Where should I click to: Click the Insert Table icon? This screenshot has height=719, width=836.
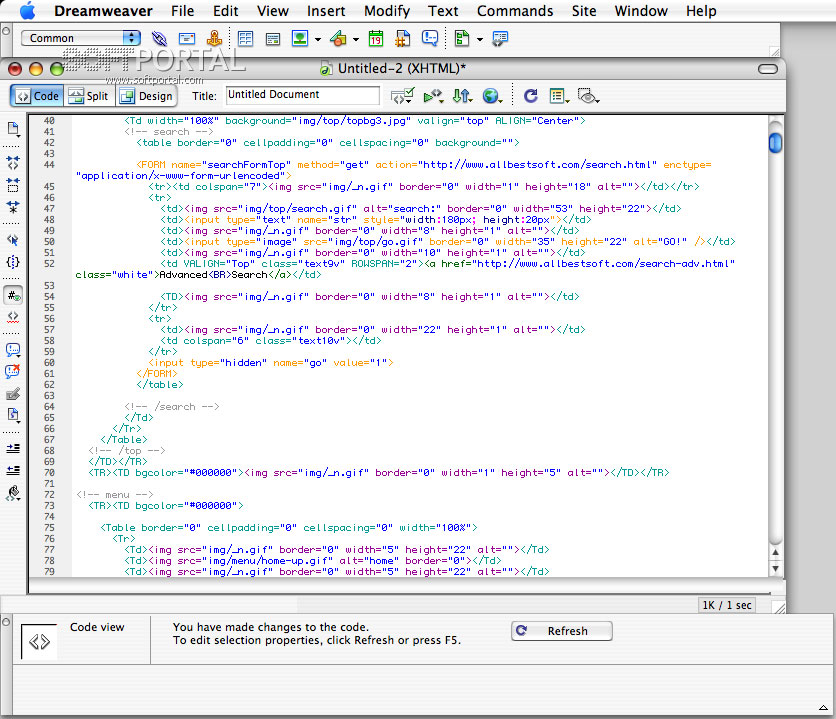point(245,39)
